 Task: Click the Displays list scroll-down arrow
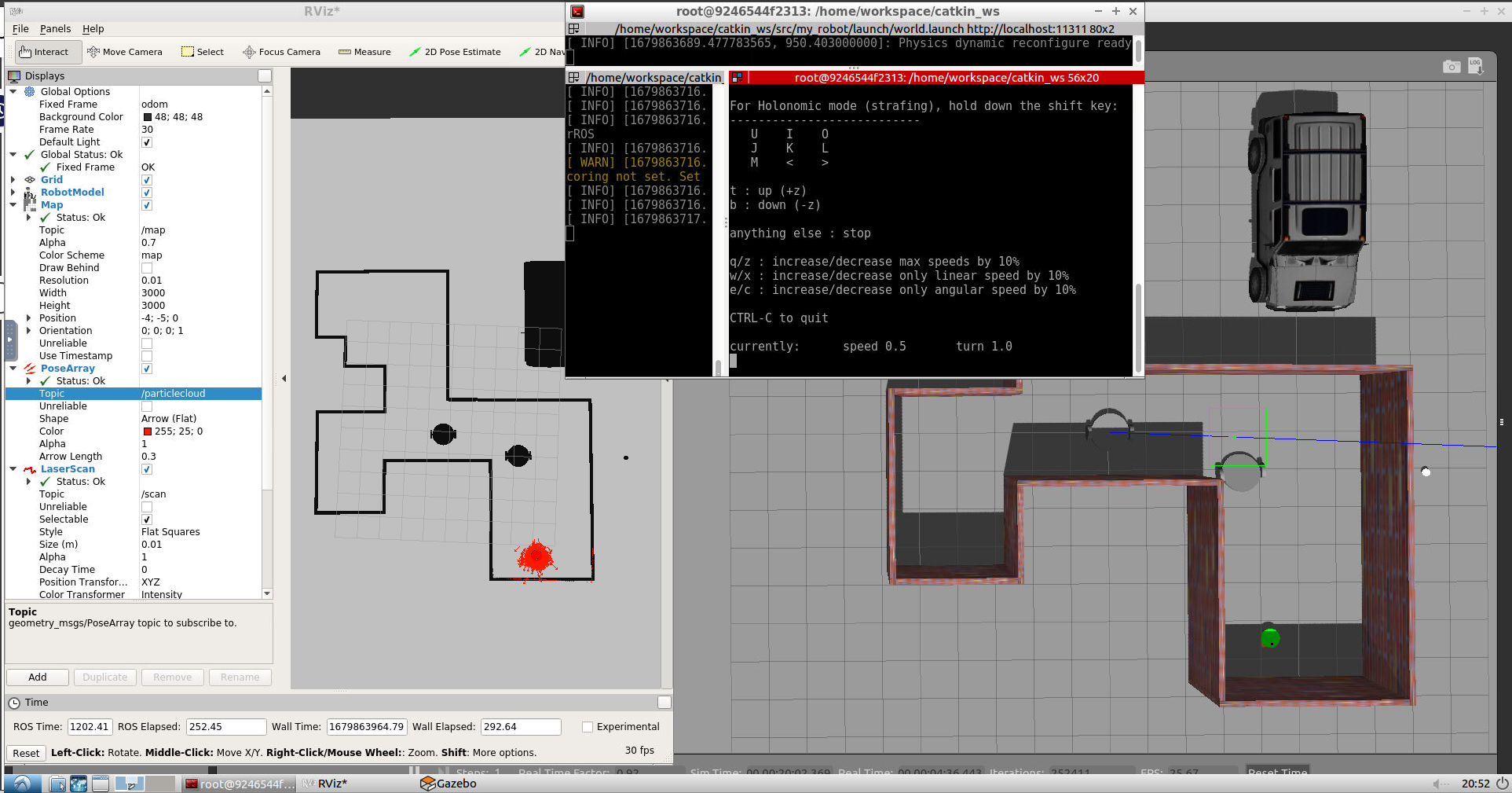[267, 593]
